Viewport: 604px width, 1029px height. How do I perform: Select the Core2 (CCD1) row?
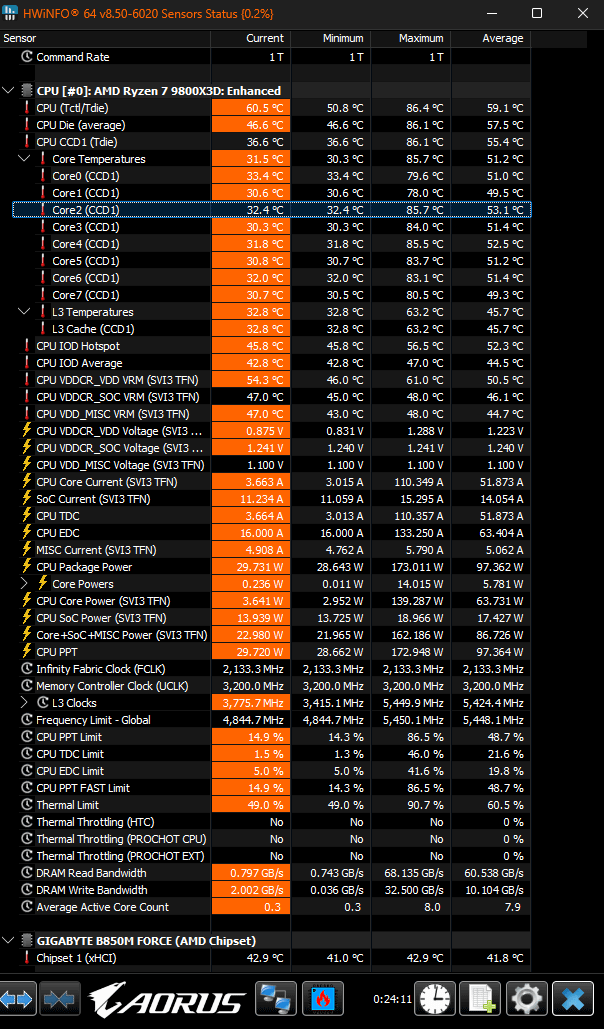271,209
